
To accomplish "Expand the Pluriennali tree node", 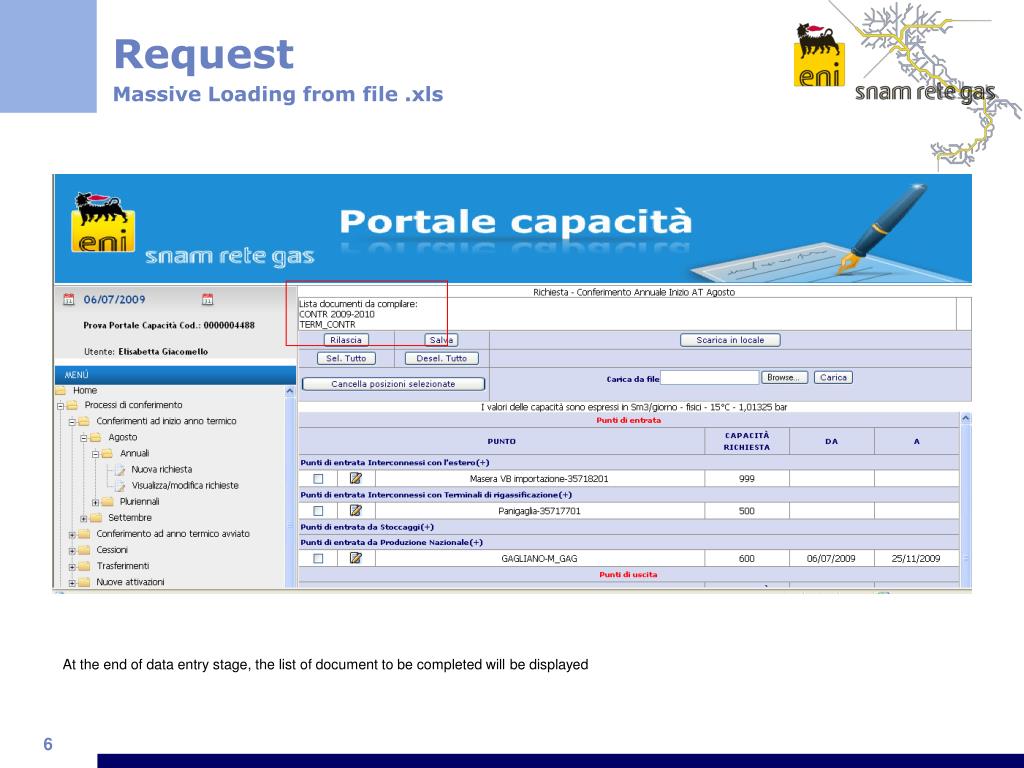I will pos(96,502).
